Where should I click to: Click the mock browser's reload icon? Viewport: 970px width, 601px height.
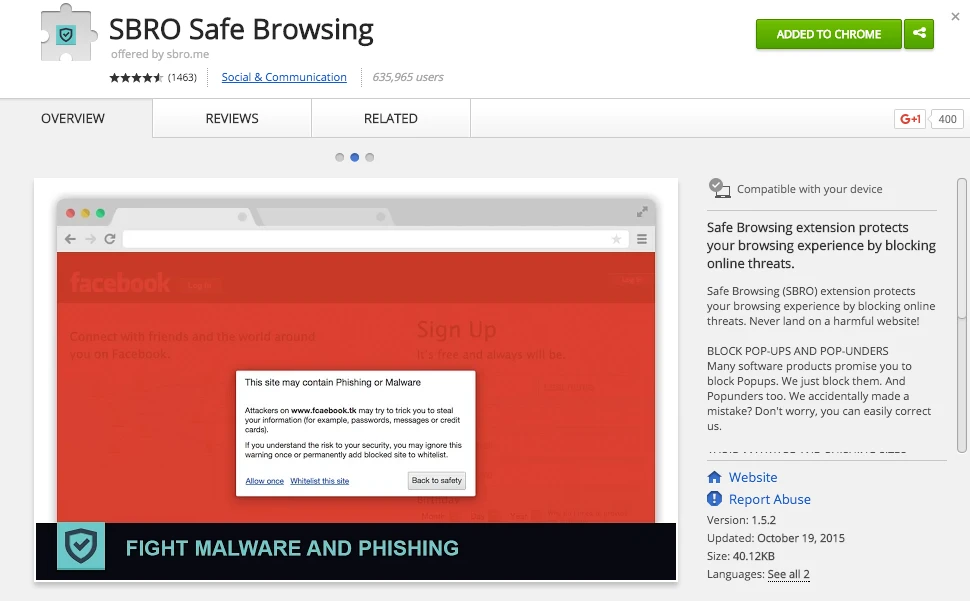(x=109, y=239)
